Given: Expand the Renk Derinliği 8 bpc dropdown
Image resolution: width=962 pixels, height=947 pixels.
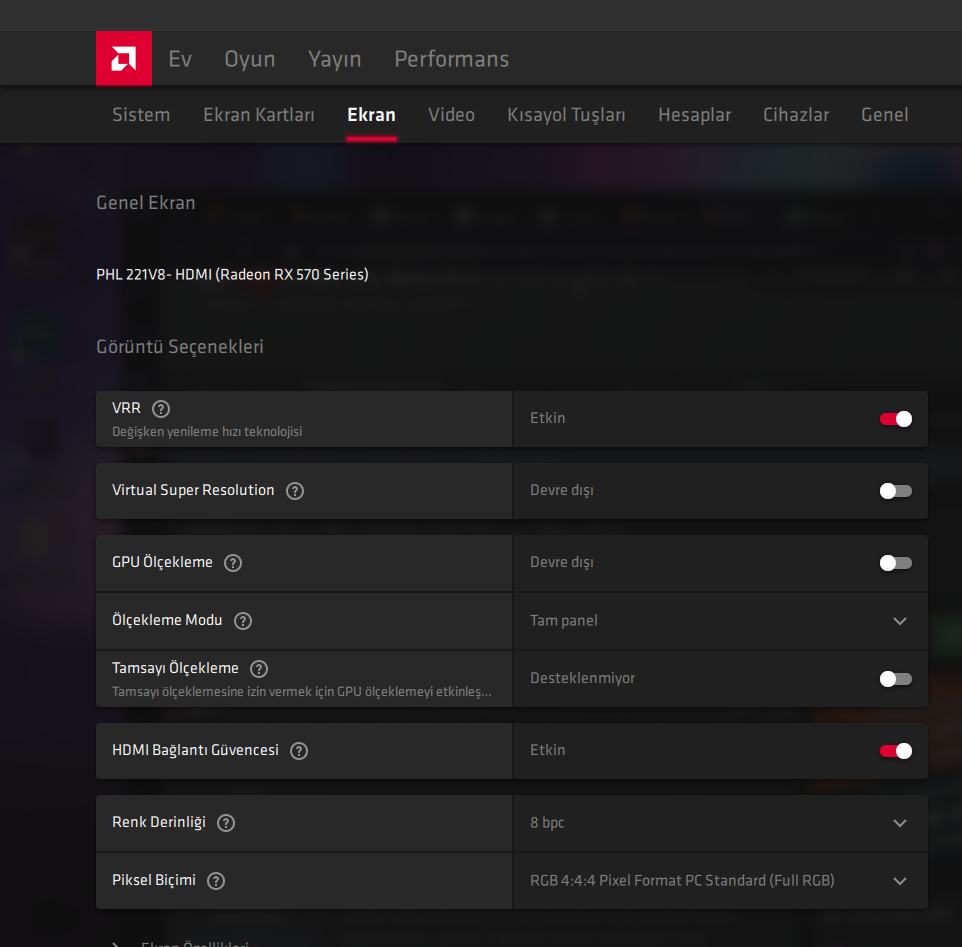Looking at the screenshot, I should tap(899, 823).
